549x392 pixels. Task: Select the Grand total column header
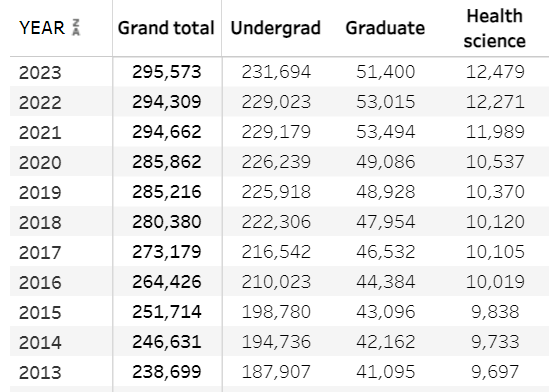pos(166,28)
